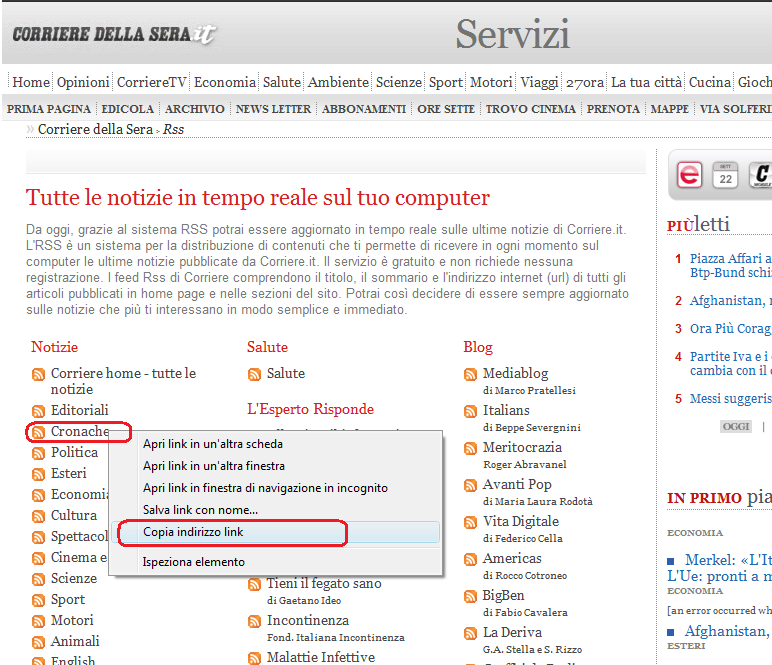The image size is (772, 665).
Task: Click the Corriere della Sera logo
Action: (x=114, y=34)
